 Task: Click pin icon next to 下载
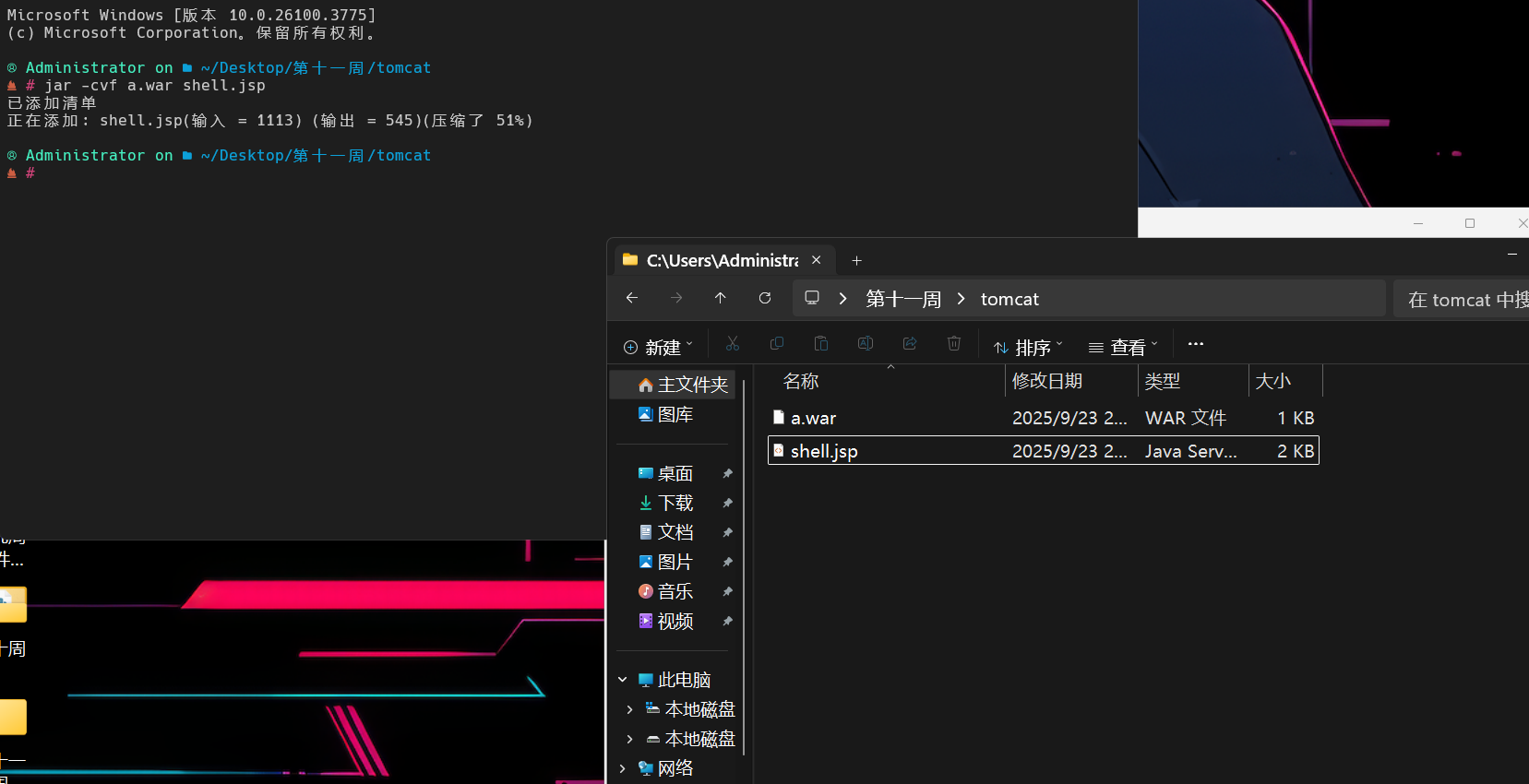click(x=727, y=503)
